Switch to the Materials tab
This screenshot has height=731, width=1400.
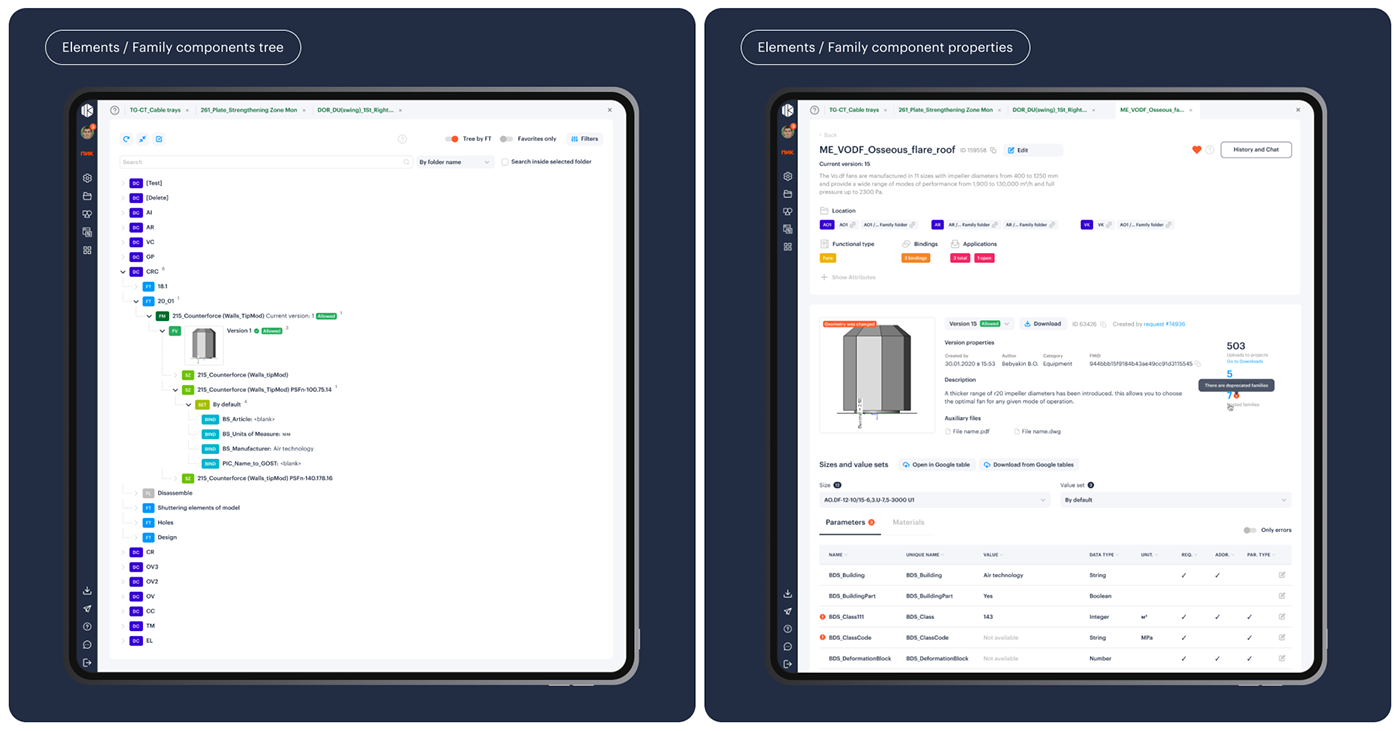(x=908, y=522)
